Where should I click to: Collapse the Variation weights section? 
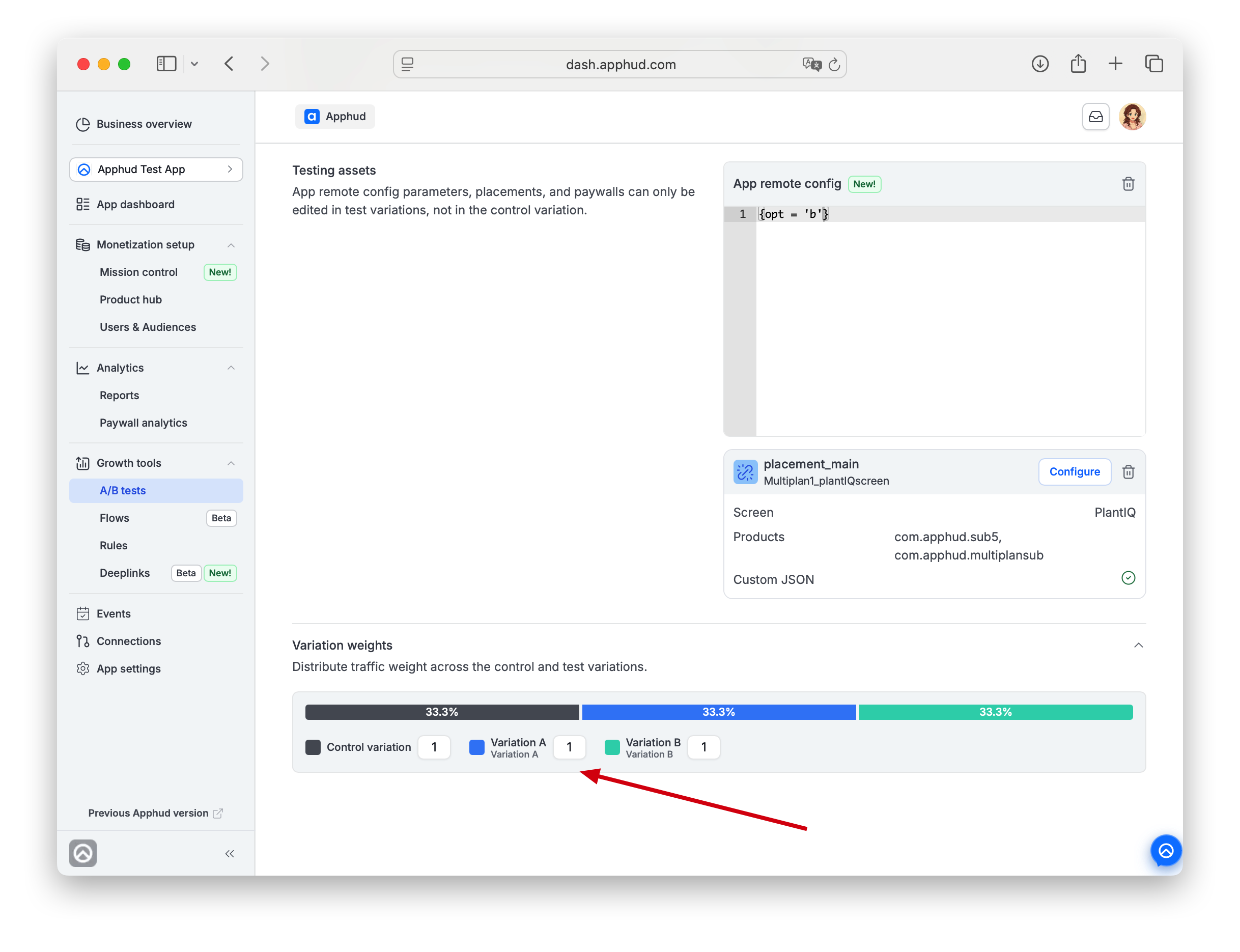coord(1138,646)
